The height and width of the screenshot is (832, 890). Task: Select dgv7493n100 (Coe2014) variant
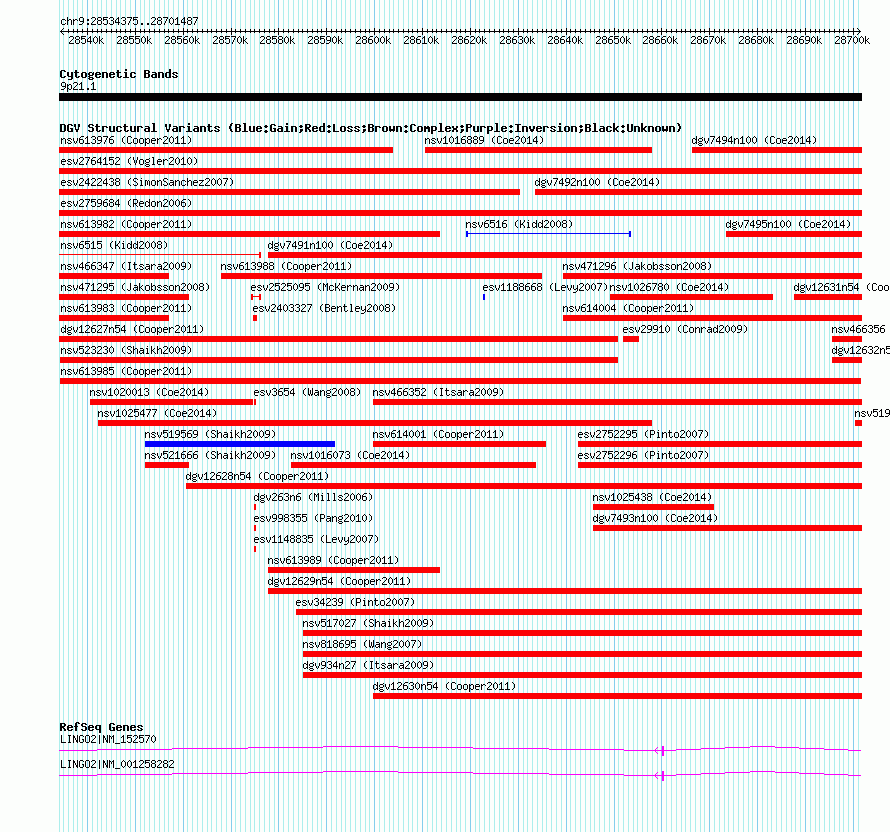click(727, 528)
